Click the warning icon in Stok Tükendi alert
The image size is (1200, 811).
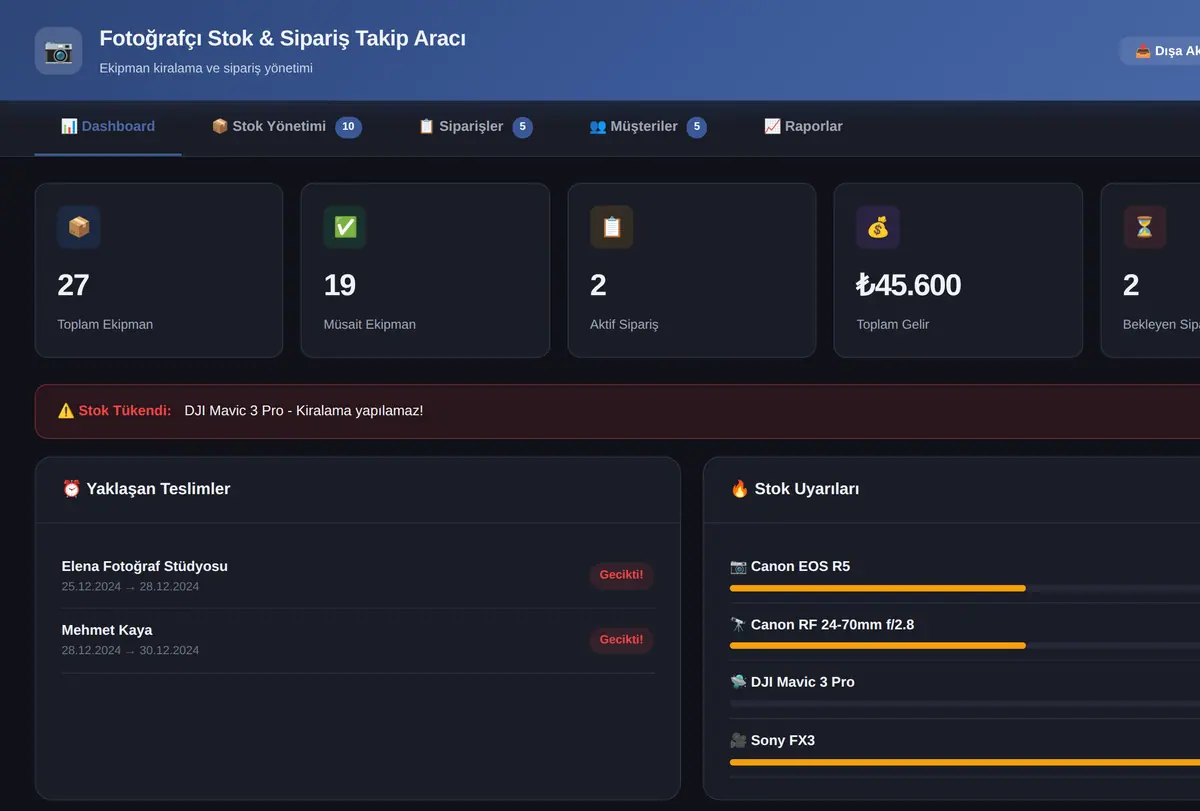[x=66, y=411]
